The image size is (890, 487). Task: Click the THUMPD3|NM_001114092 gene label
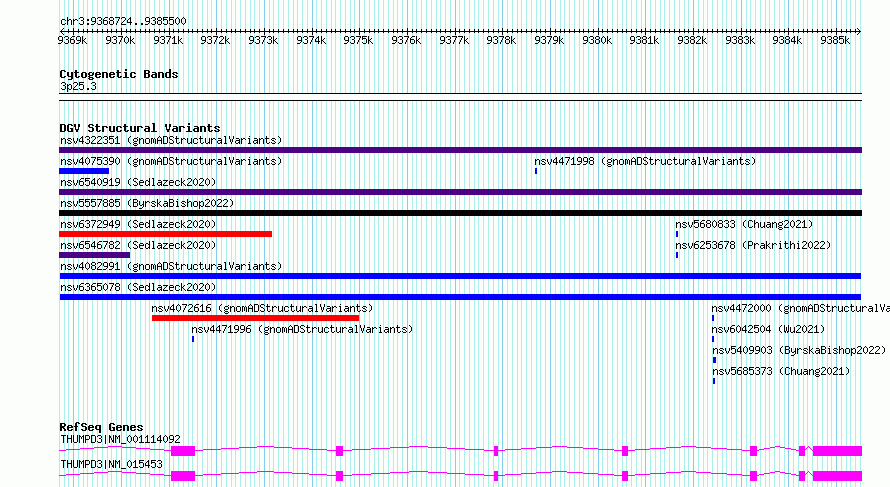point(120,439)
